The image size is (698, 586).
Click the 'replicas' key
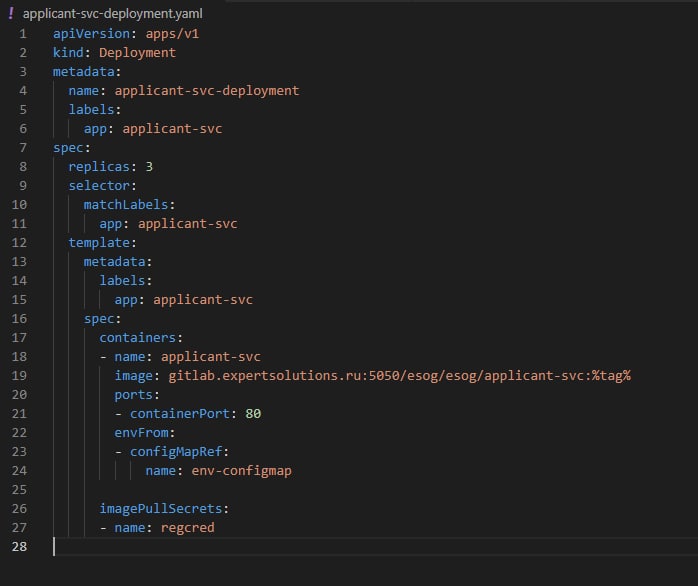pos(99,167)
